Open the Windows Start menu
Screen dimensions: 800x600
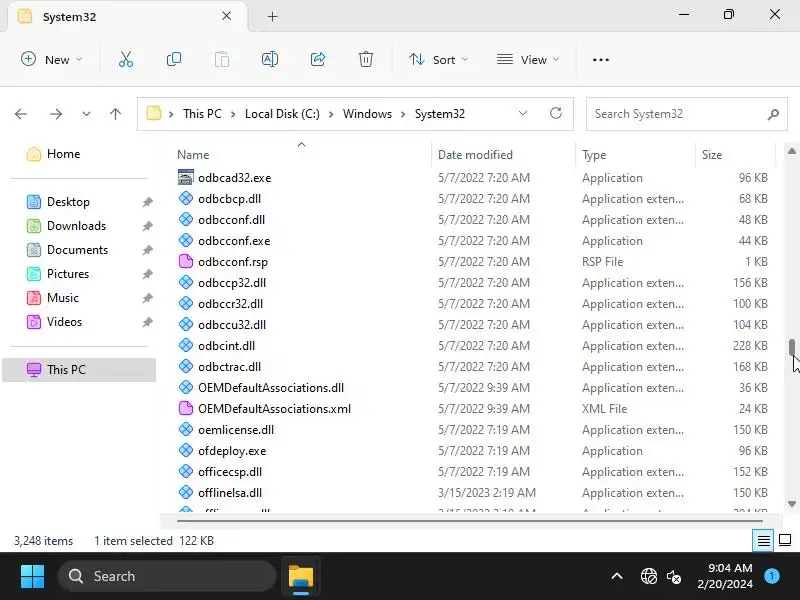click(32, 576)
